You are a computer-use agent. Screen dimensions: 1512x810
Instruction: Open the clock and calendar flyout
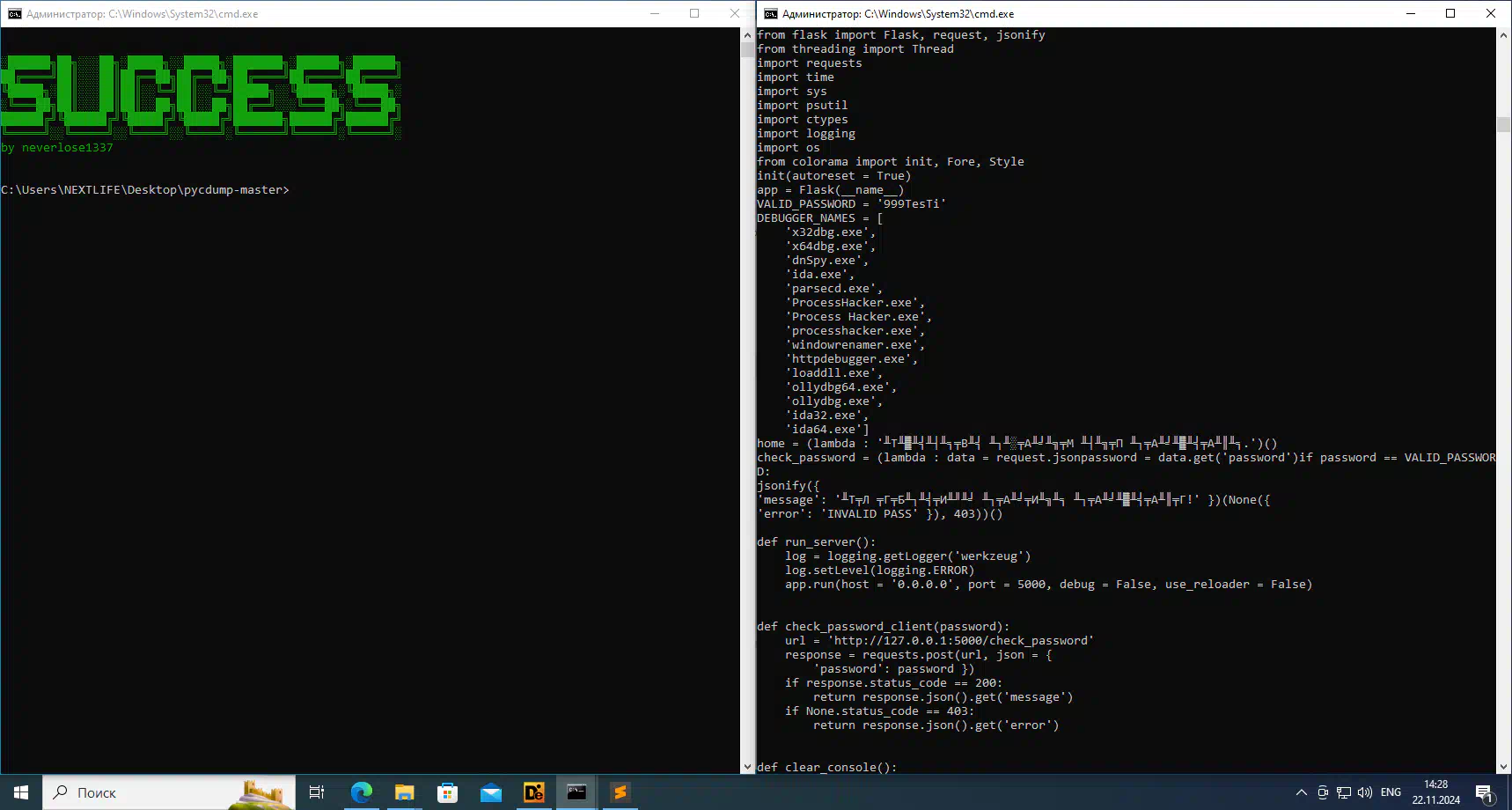coord(1435,792)
